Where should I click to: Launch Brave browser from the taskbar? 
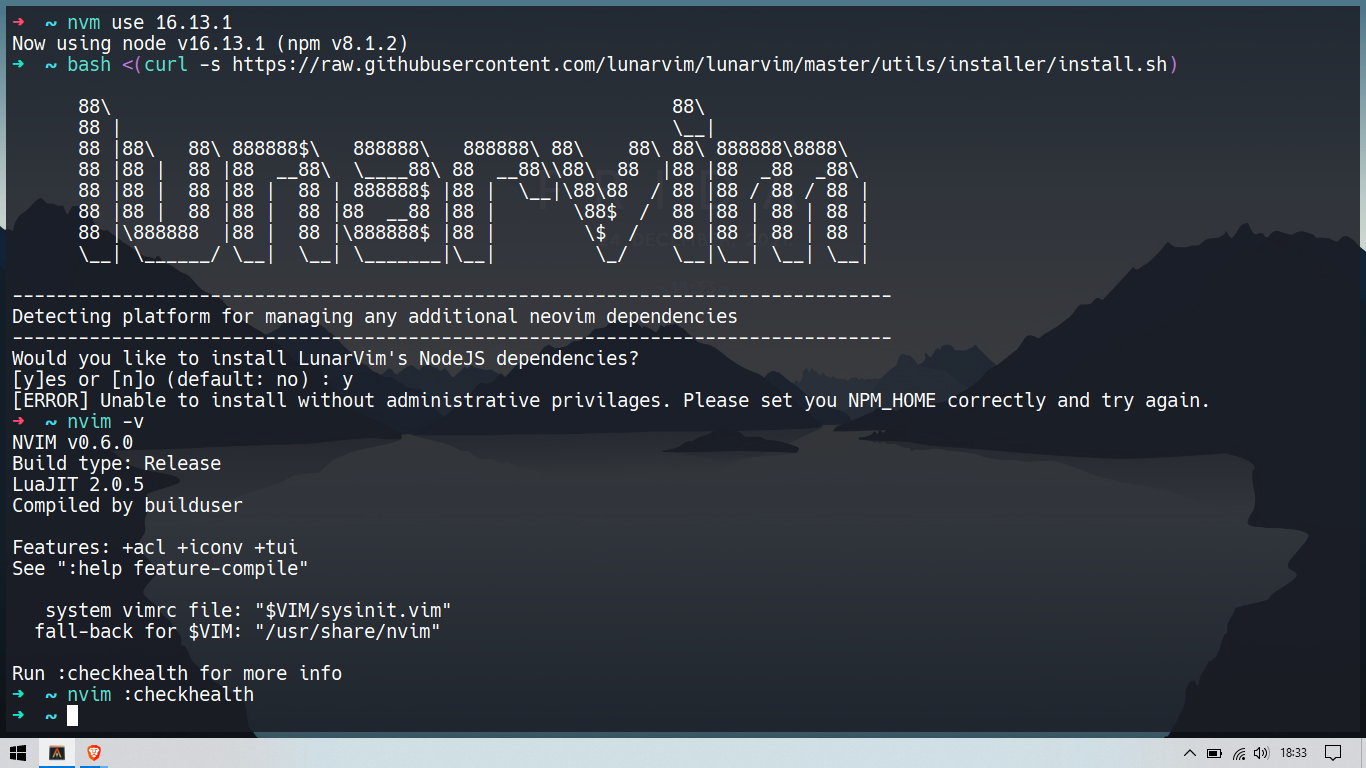click(x=93, y=753)
